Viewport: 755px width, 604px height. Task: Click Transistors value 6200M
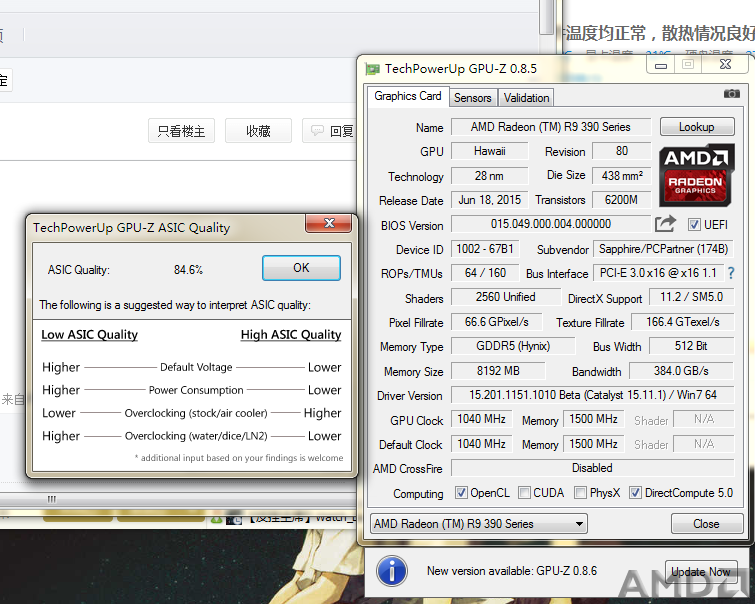coord(621,200)
